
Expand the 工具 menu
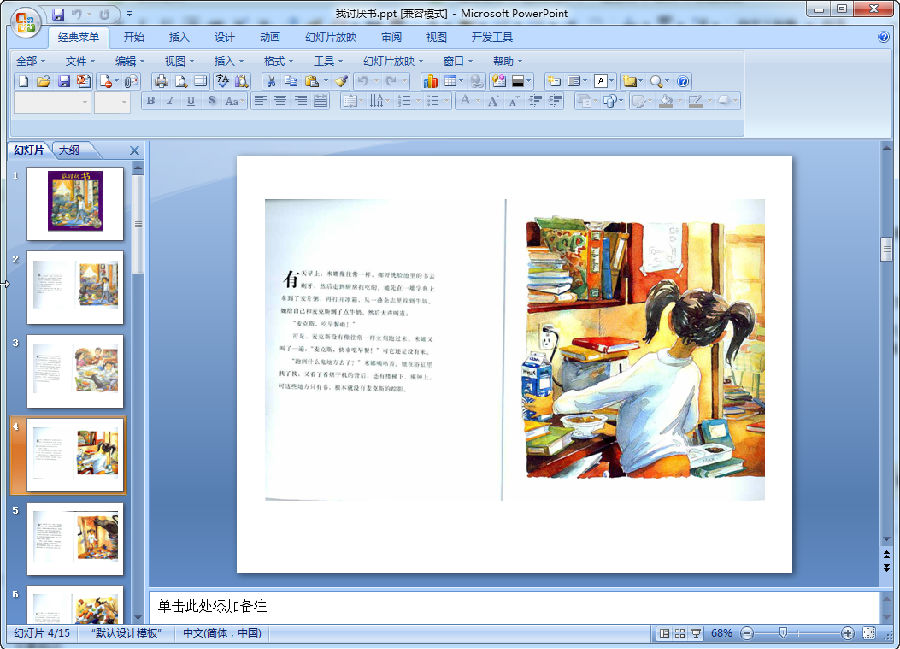[328, 61]
